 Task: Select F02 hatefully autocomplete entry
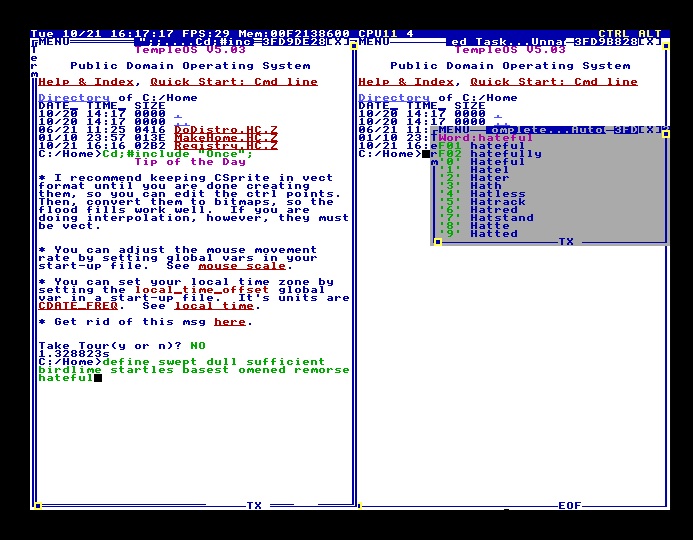tap(490, 154)
